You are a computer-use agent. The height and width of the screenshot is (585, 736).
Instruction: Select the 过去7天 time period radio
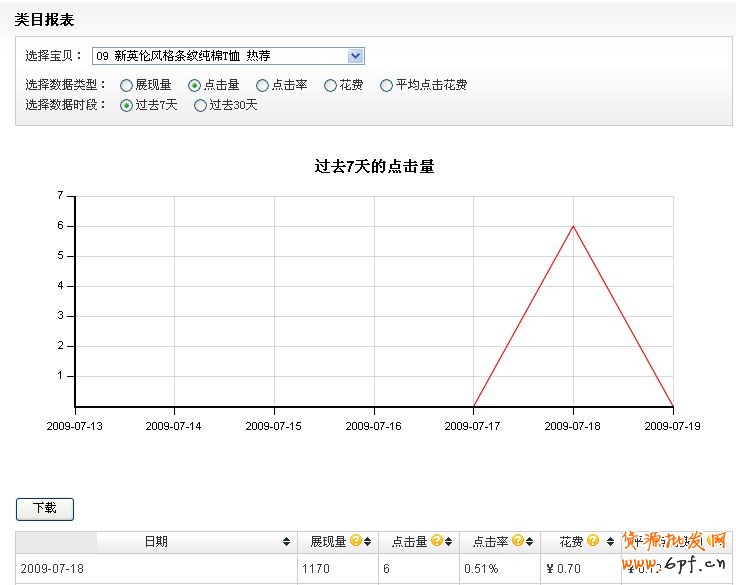tap(127, 105)
